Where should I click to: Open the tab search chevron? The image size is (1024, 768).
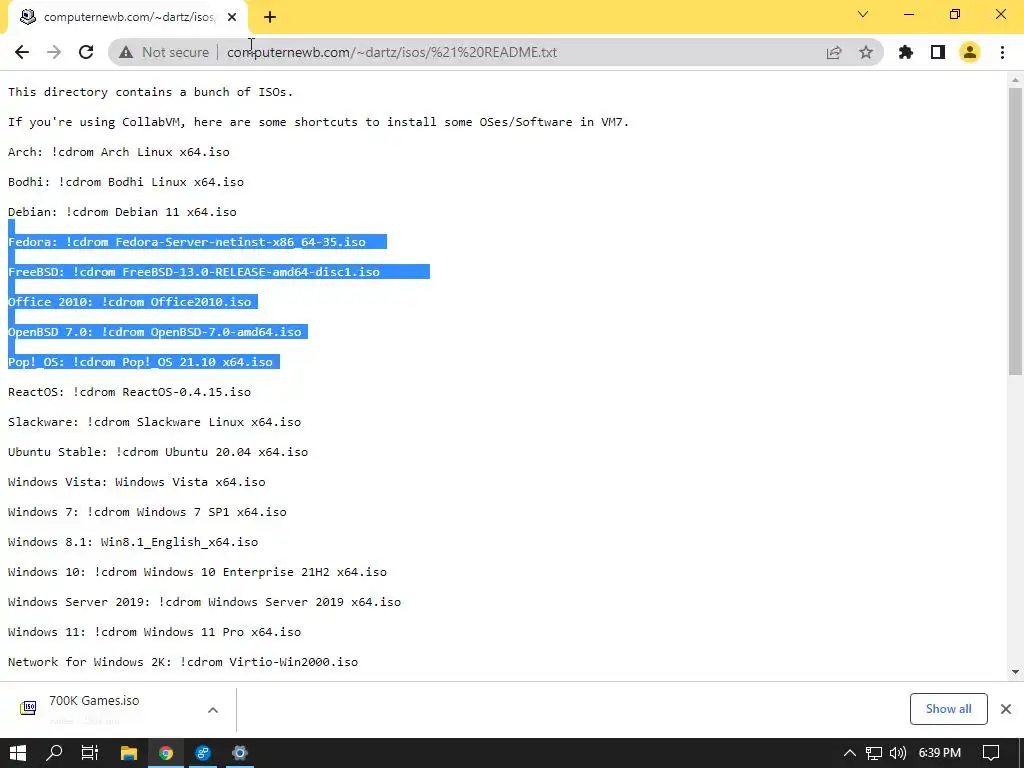pyautogui.click(x=863, y=14)
